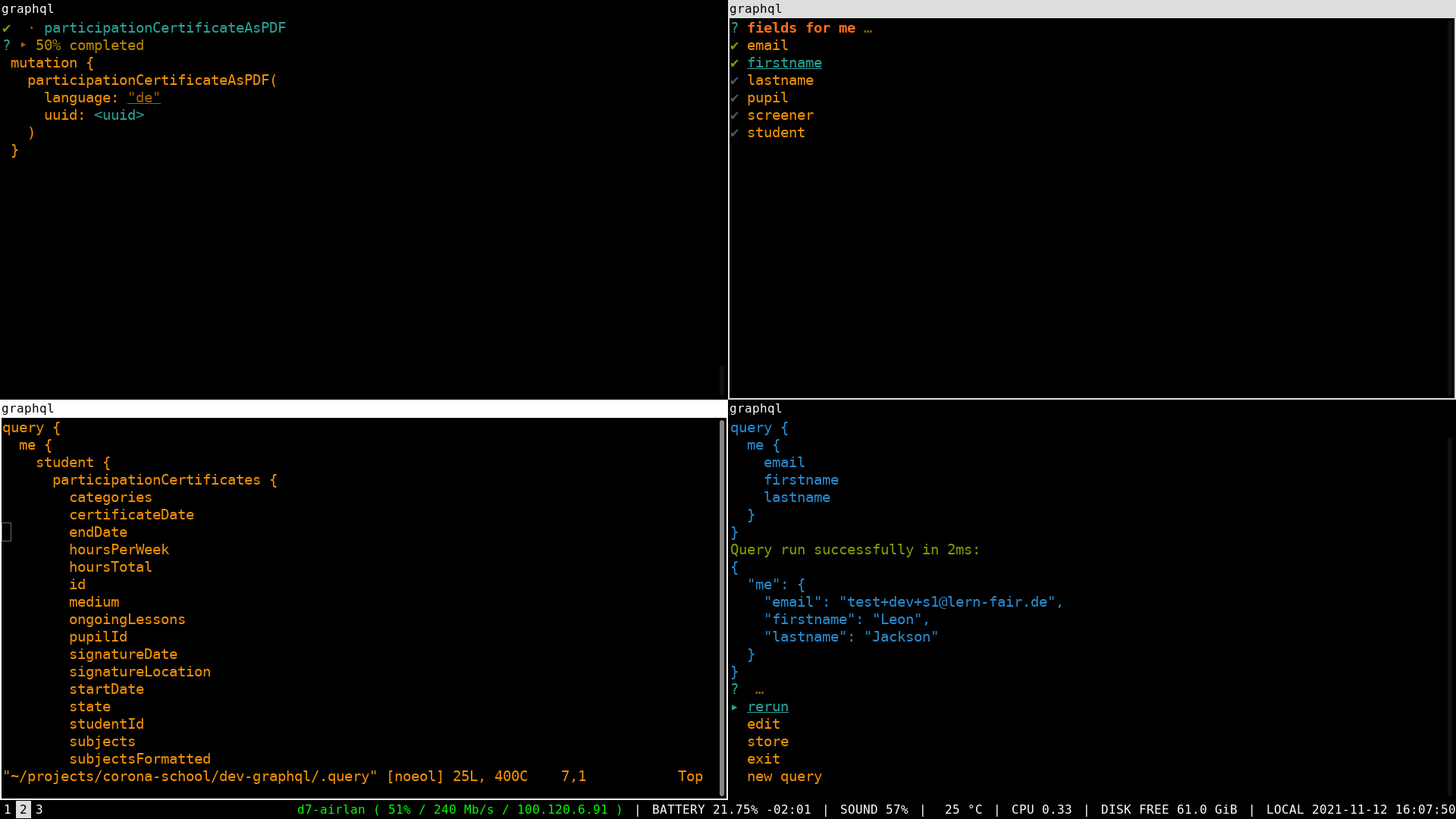Switch to workspace 3
The height and width of the screenshot is (819, 1456).
[39, 809]
